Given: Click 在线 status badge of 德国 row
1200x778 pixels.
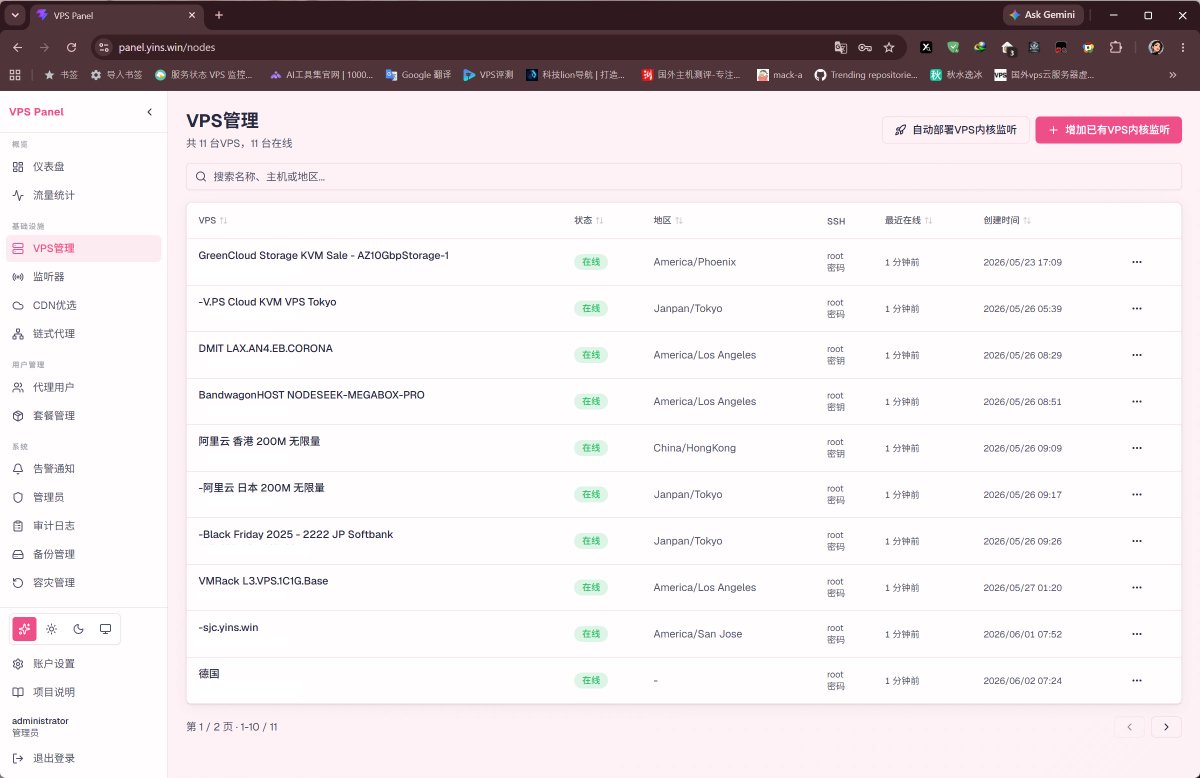Looking at the screenshot, I should point(591,680).
